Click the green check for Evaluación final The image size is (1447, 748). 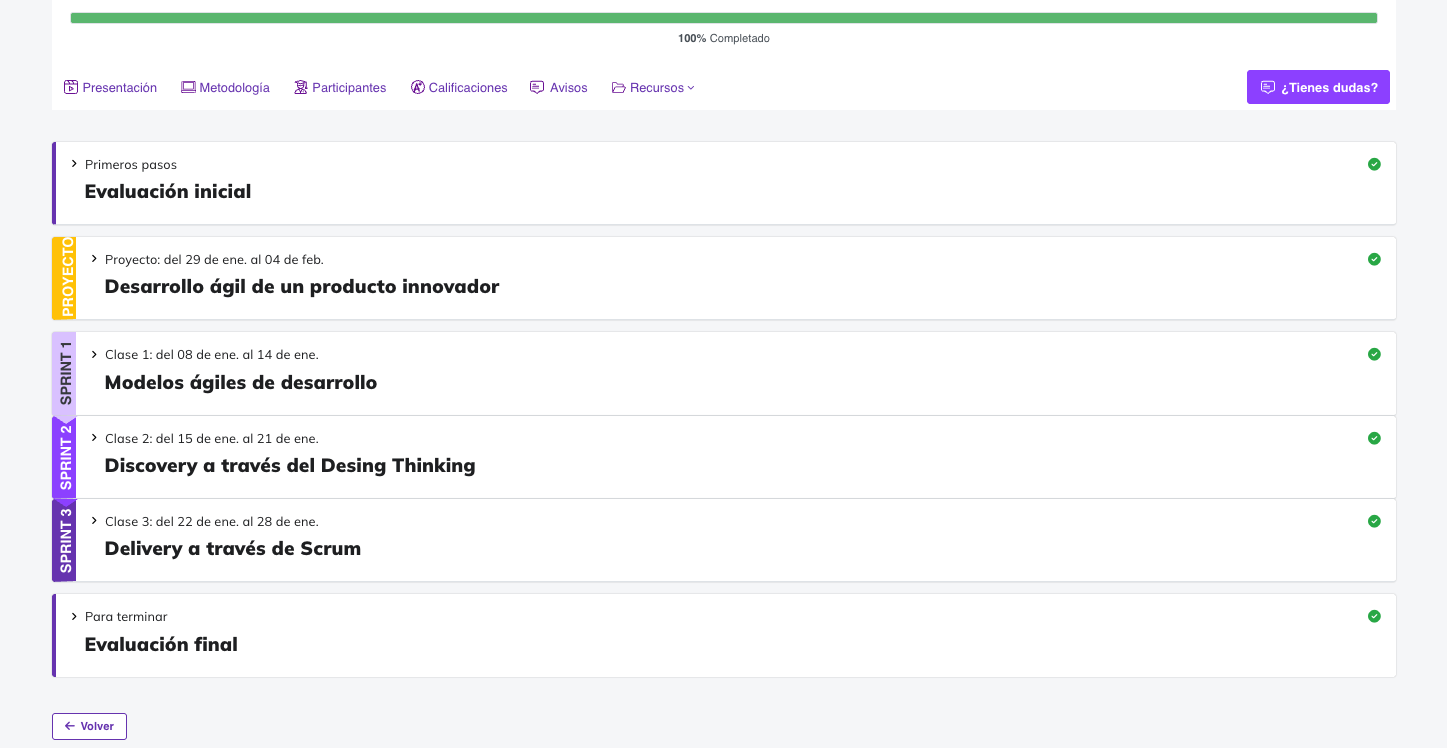click(x=1374, y=616)
